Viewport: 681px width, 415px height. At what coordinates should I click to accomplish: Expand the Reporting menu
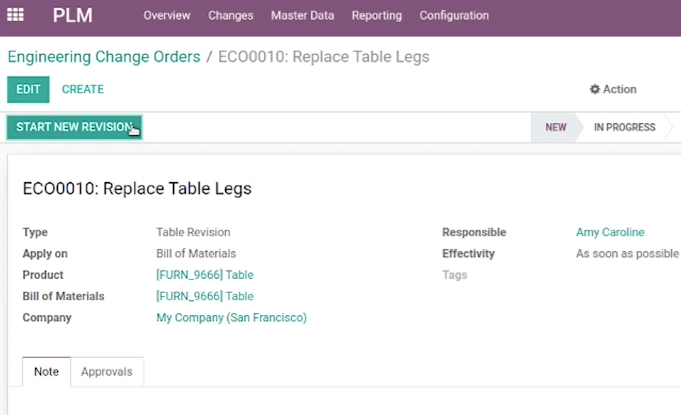(x=377, y=16)
